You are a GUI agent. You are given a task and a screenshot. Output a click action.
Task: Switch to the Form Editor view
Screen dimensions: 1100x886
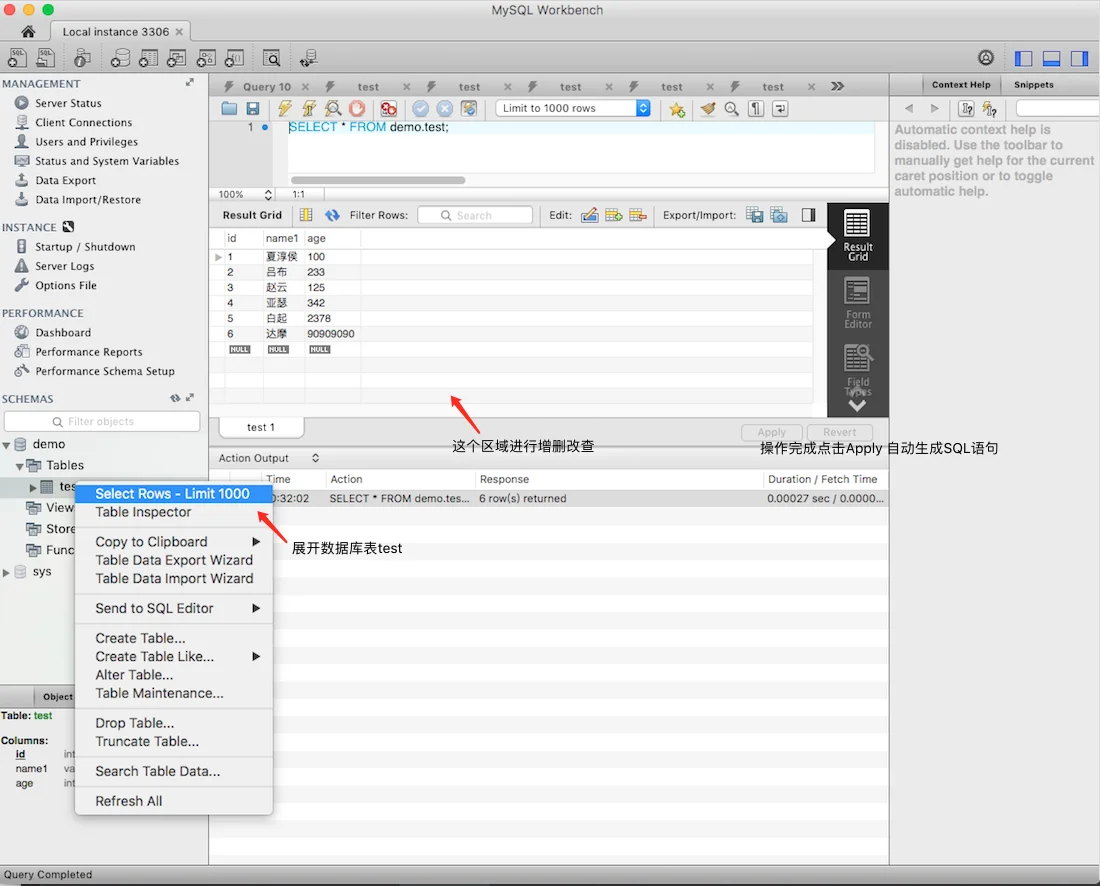click(x=857, y=303)
